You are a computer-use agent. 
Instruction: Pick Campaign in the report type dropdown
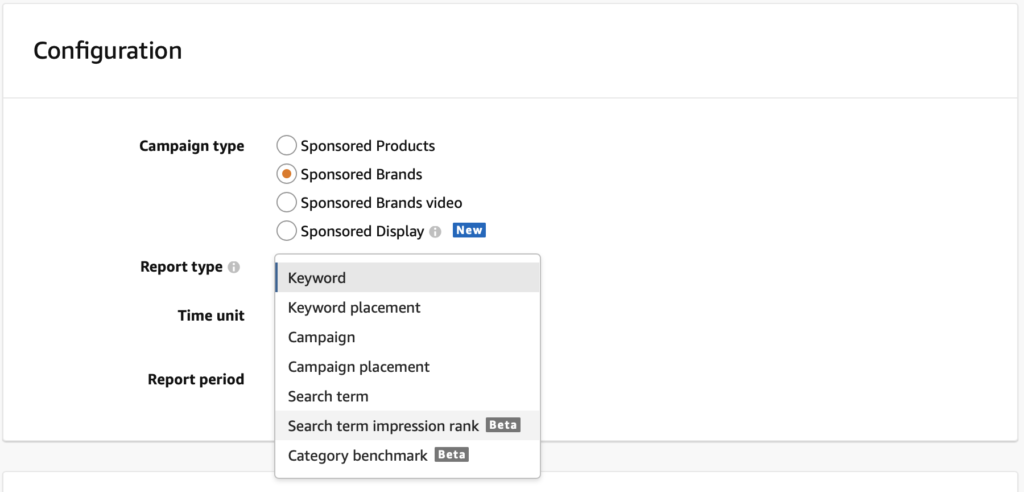click(x=321, y=337)
